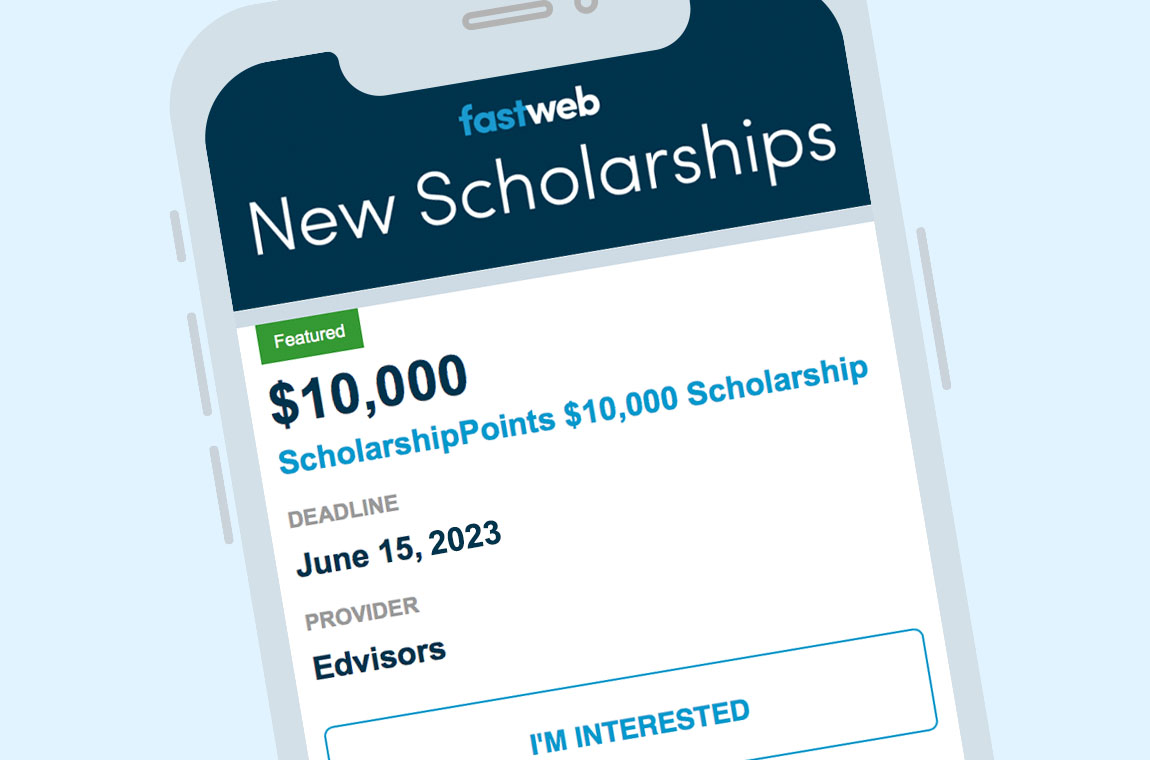This screenshot has height=760, width=1150.
Task: Tap the green Featured badge
Action: point(309,336)
